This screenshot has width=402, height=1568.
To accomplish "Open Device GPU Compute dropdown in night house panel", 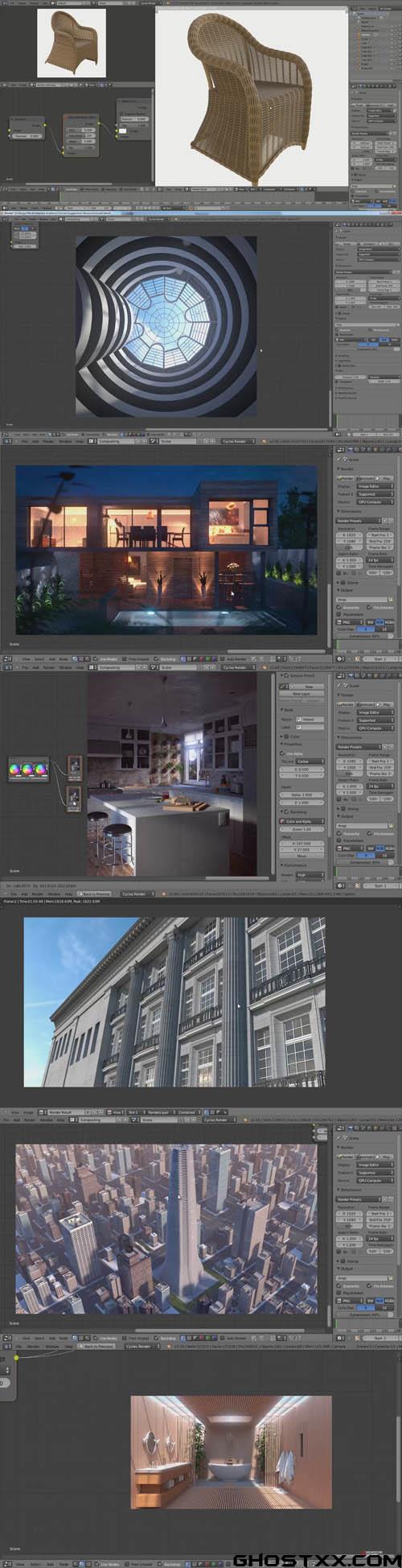I will click(375, 502).
